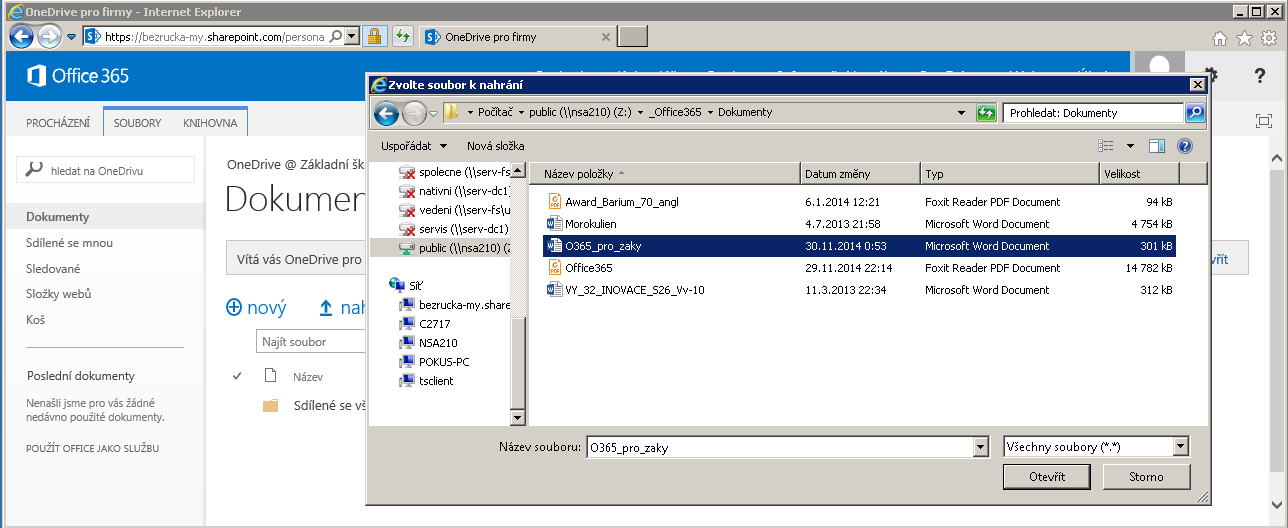Toggle focus-on-content icon in SharePoint
Image resolution: width=1288 pixels, height=528 pixels.
coord(1263,120)
